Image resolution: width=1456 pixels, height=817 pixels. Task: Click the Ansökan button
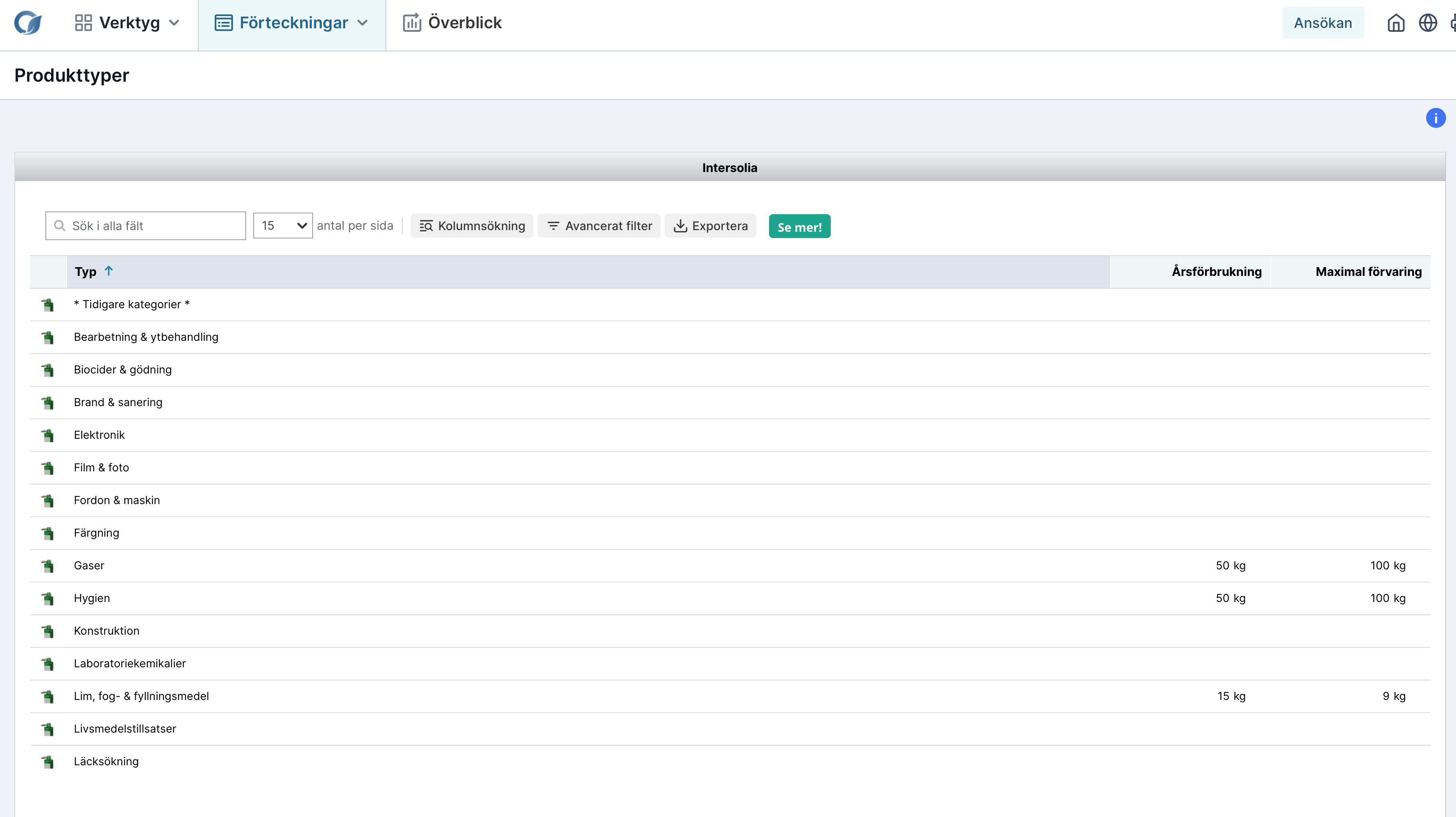tap(1323, 23)
